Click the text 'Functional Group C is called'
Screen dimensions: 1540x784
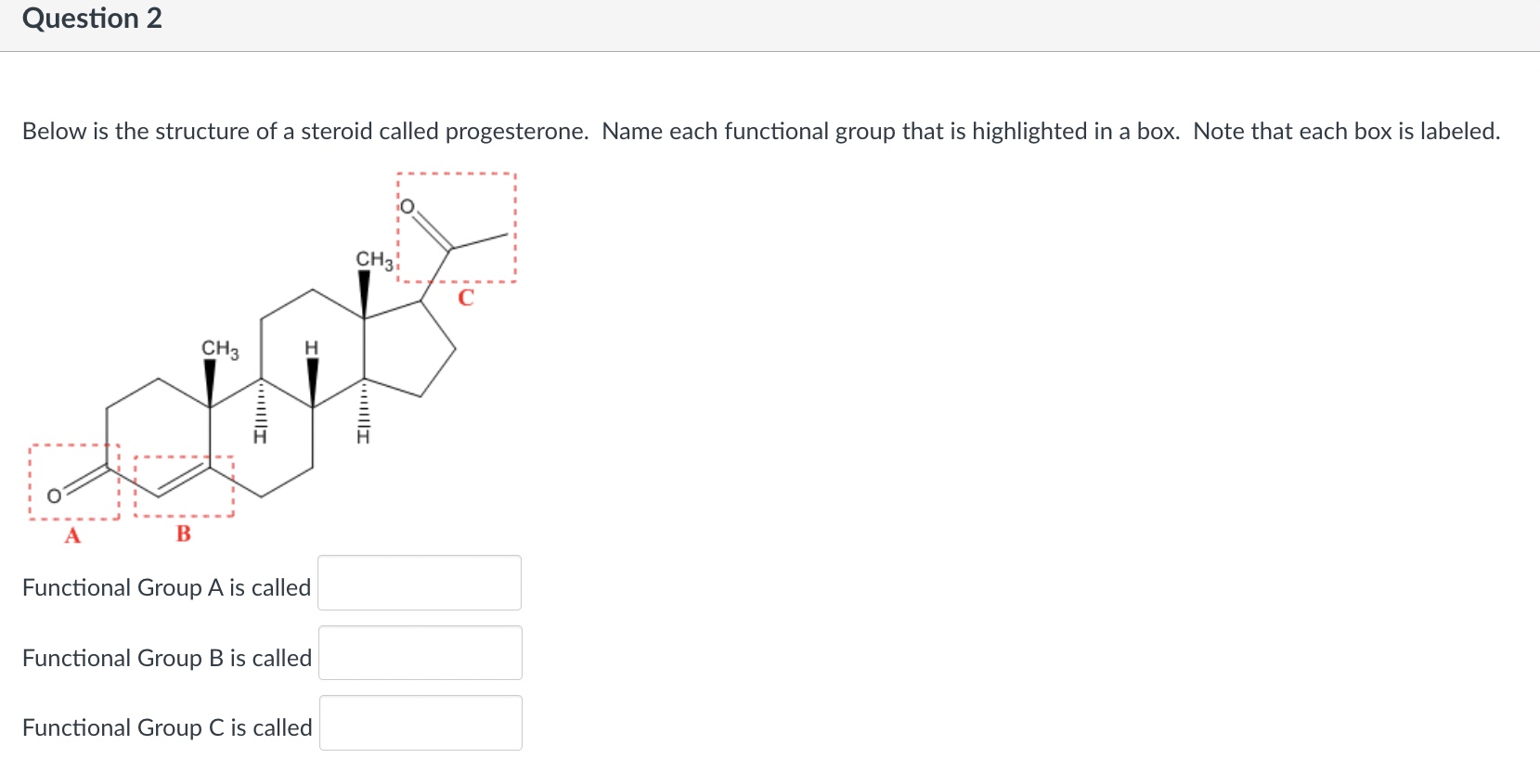(x=165, y=727)
